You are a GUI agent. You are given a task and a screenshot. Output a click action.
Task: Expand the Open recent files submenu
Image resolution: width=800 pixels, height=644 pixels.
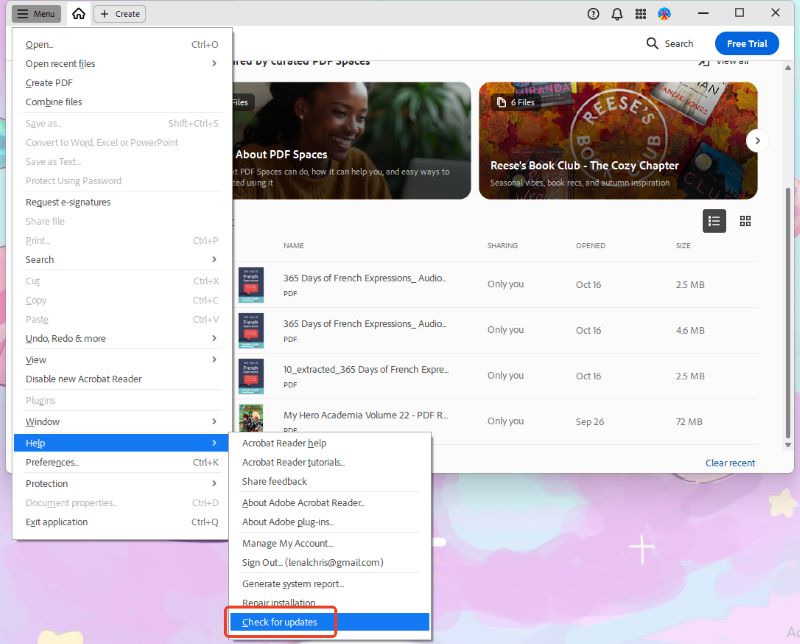tap(121, 64)
